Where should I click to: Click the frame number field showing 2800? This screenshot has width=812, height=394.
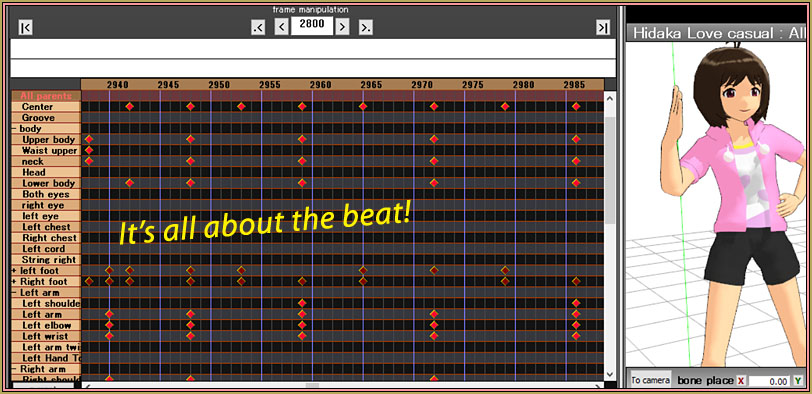[x=312, y=25]
